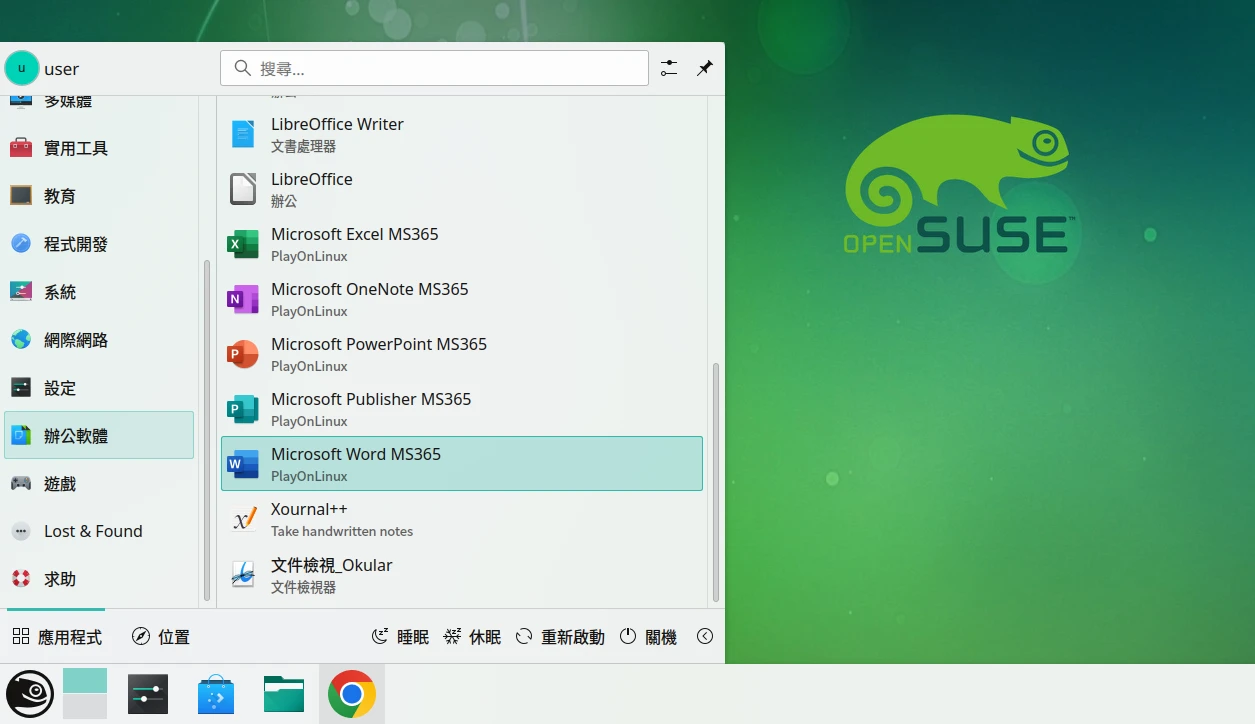Expand the additional power options arrow
The width and height of the screenshot is (1255, 724).
pyautogui.click(x=705, y=637)
